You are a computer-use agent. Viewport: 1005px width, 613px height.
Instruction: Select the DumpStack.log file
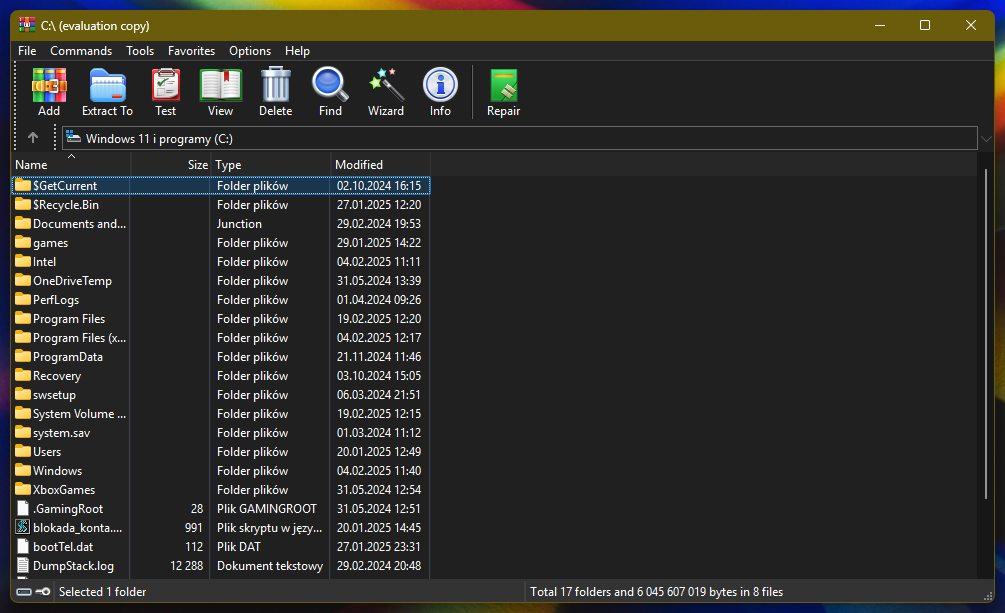[73, 566]
